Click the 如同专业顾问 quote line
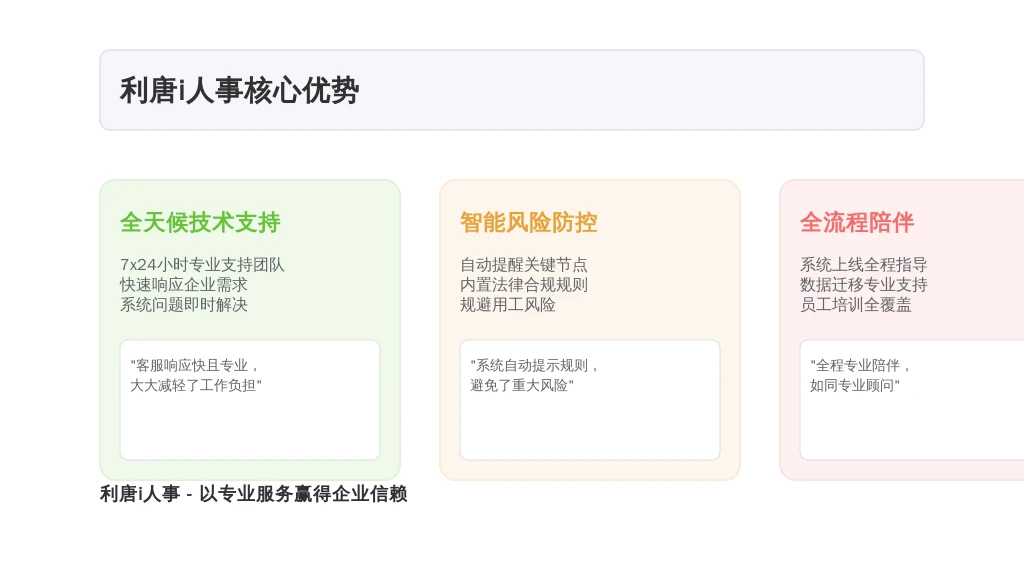The height and width of the screenshot is (576, 1024). (855, 385)
